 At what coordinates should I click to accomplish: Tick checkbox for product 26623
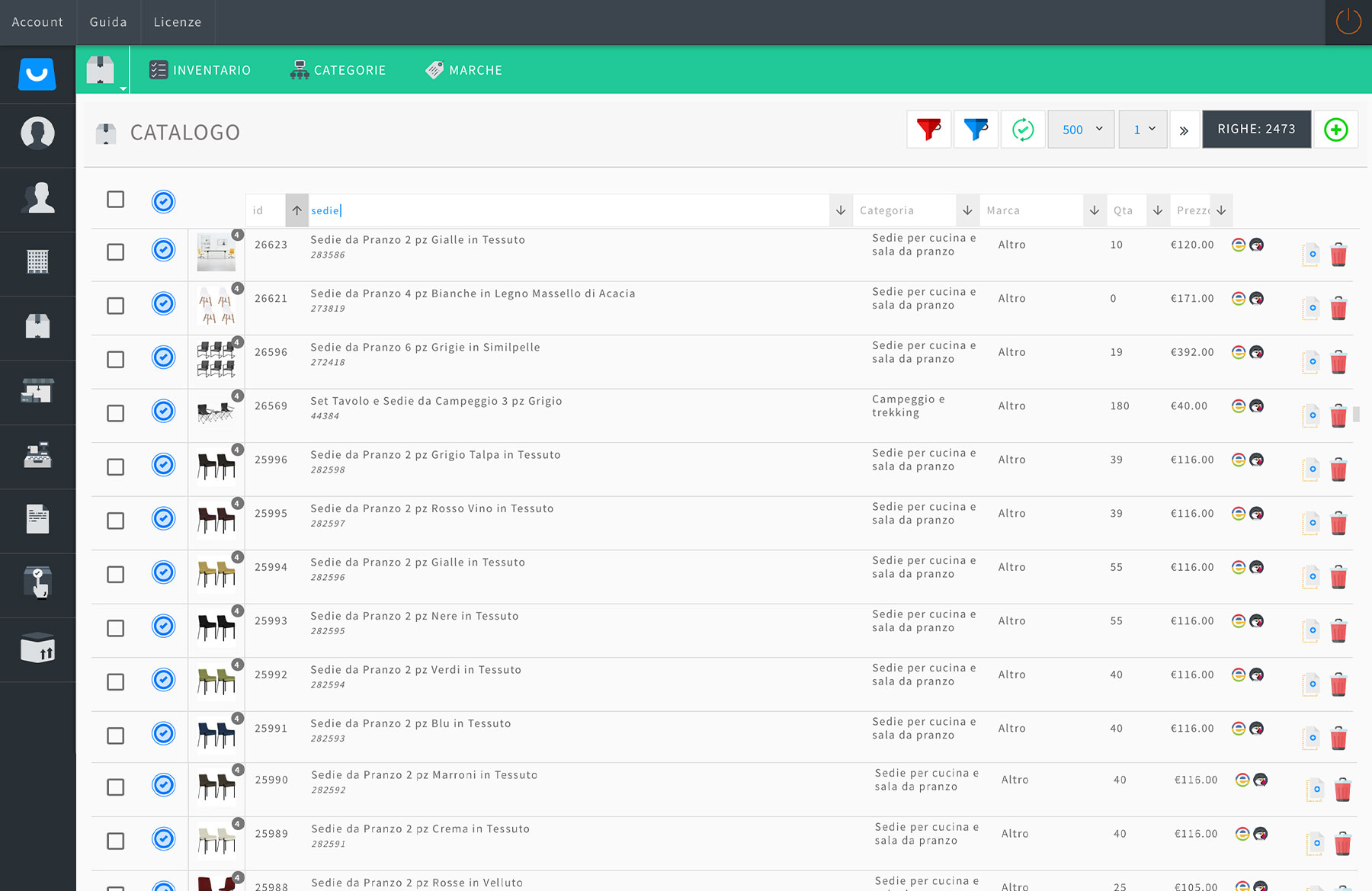click(115, 252)
